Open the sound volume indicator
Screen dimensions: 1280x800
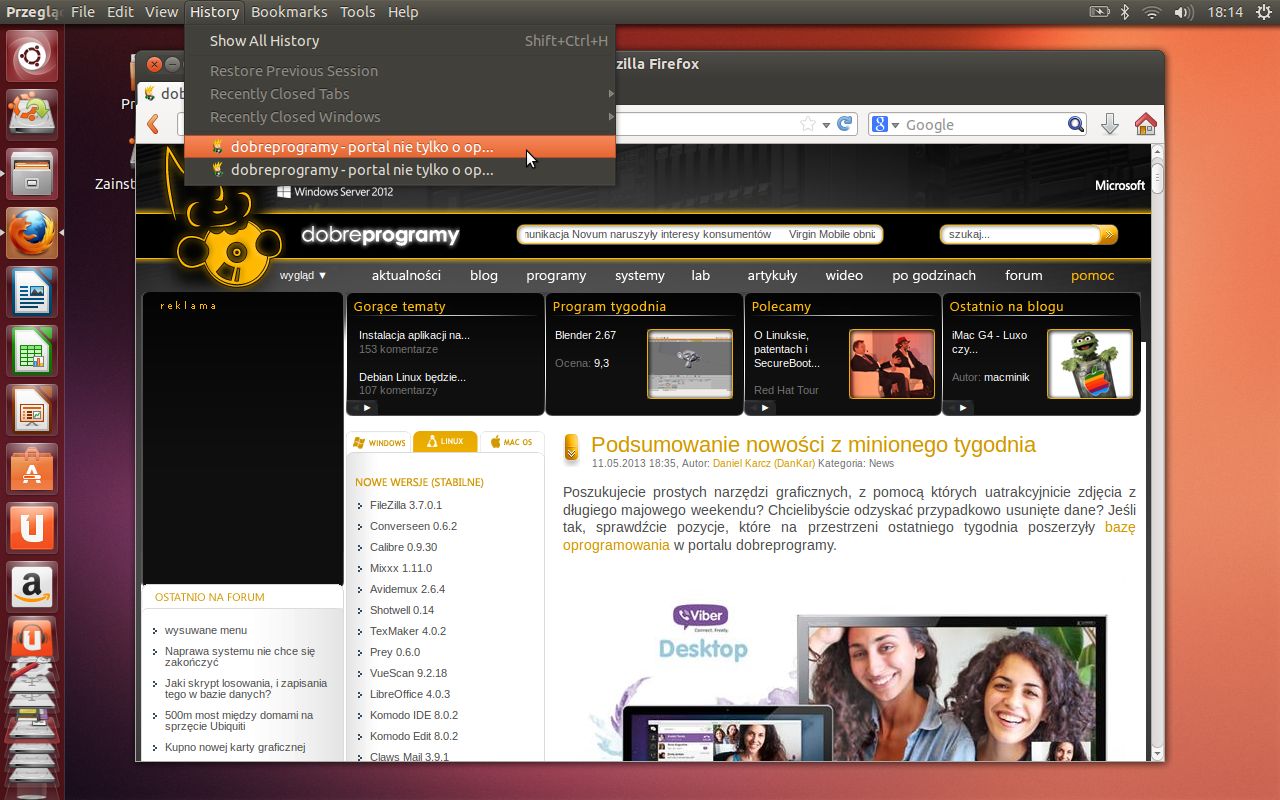pos(1183,12)
